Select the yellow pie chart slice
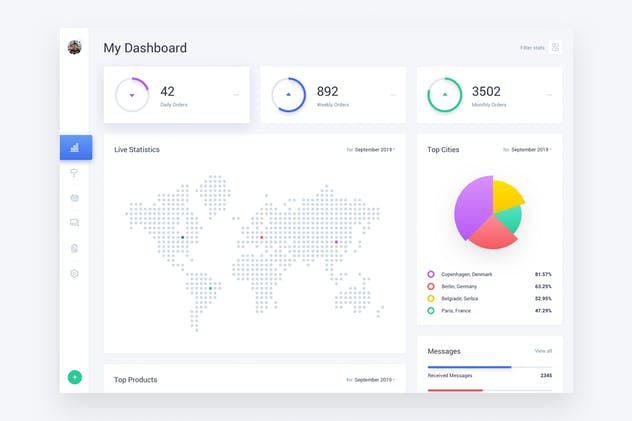This screenshot has height=421, width=632. [x=506, y=195]
